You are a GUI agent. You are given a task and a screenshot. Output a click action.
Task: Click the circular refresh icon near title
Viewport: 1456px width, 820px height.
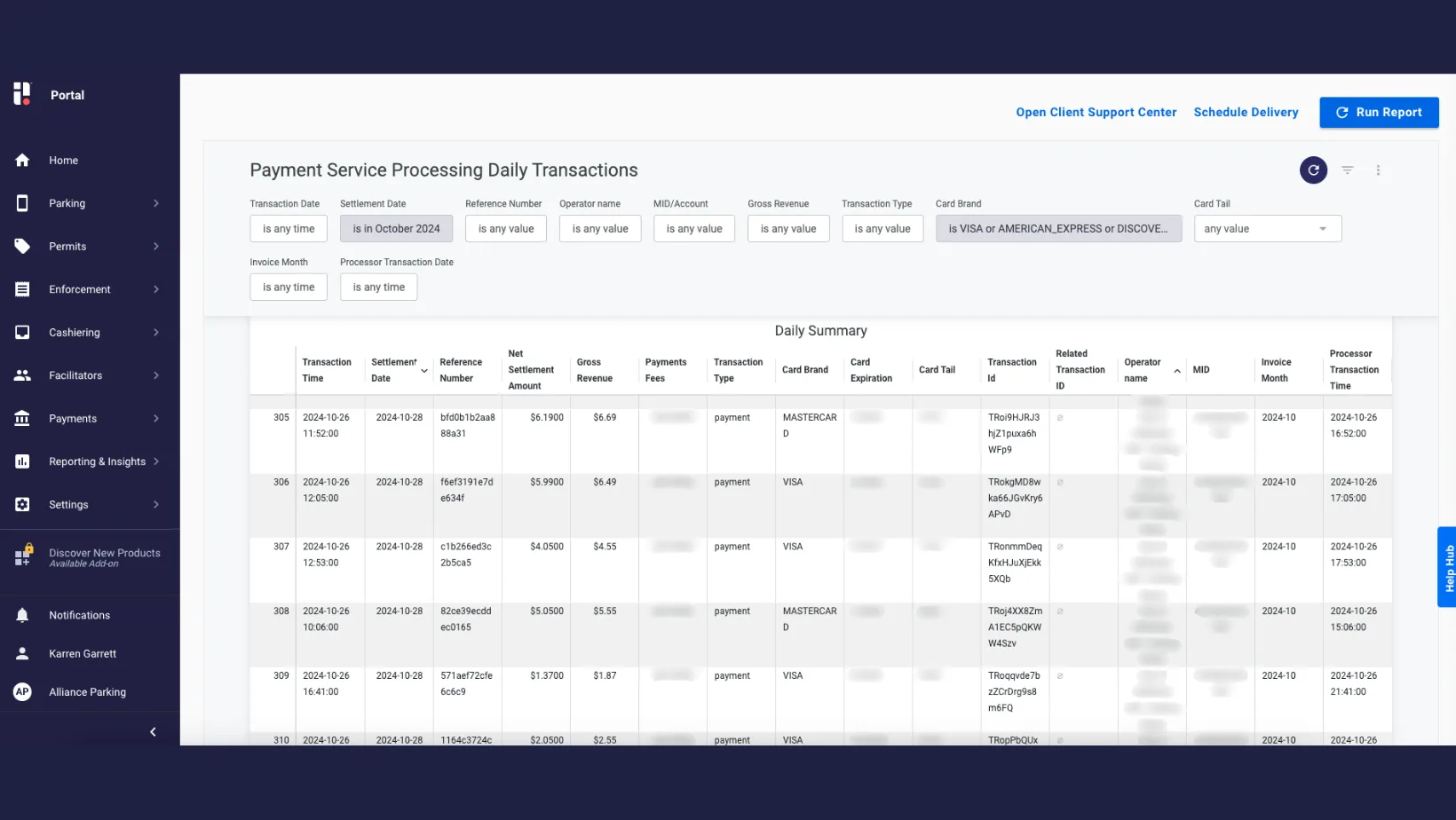[x=1313, y=170]
